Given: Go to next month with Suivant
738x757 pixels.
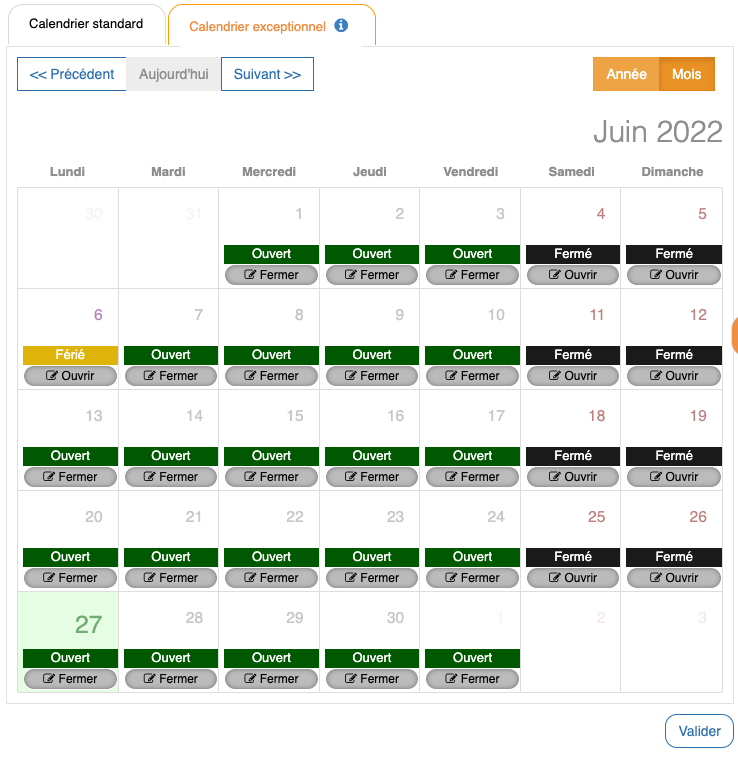Looking at the screenshot, I should [x=267, y=74].
